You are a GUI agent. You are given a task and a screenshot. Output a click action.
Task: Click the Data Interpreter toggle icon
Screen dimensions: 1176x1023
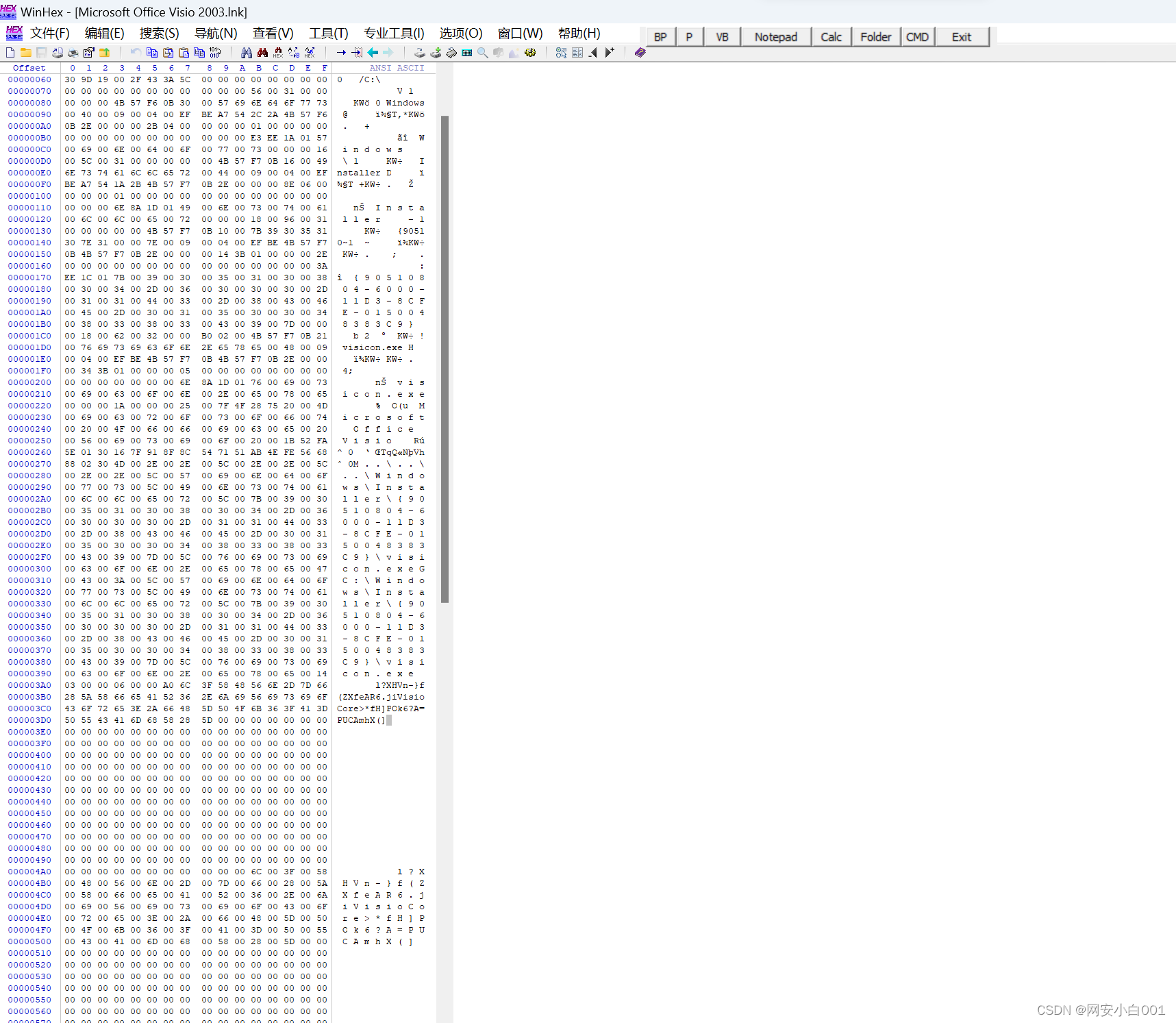coord(561,53)
